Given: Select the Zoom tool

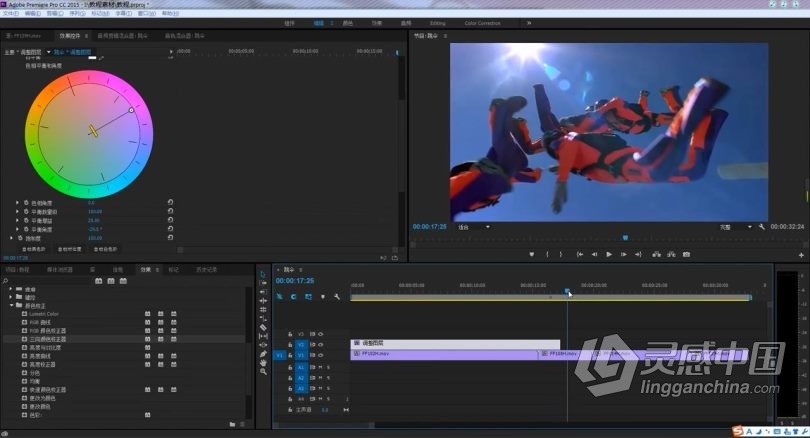Looking at the screenshot, I should coord(263,371).
